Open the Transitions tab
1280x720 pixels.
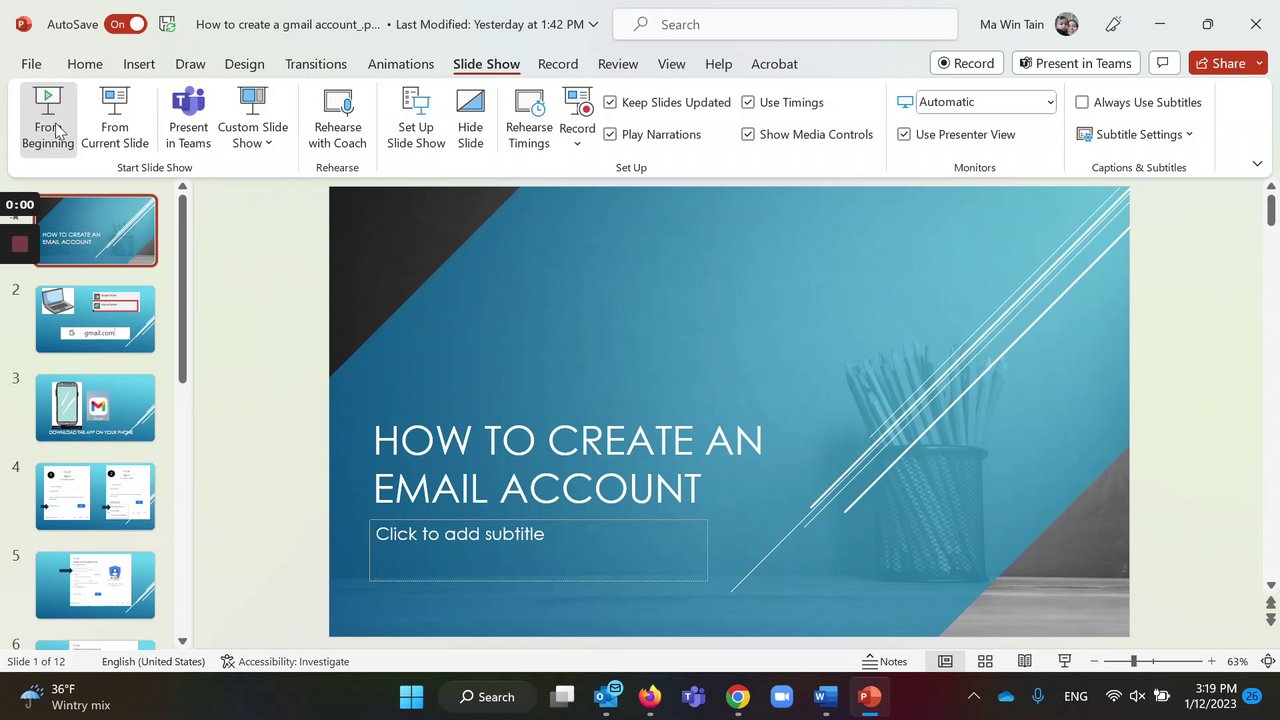315,64
